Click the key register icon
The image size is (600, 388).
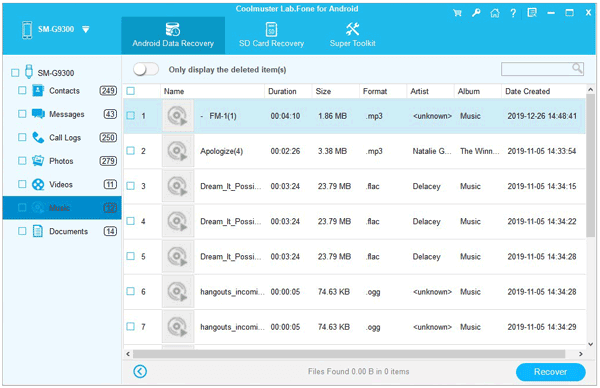[x=476, y=13]
